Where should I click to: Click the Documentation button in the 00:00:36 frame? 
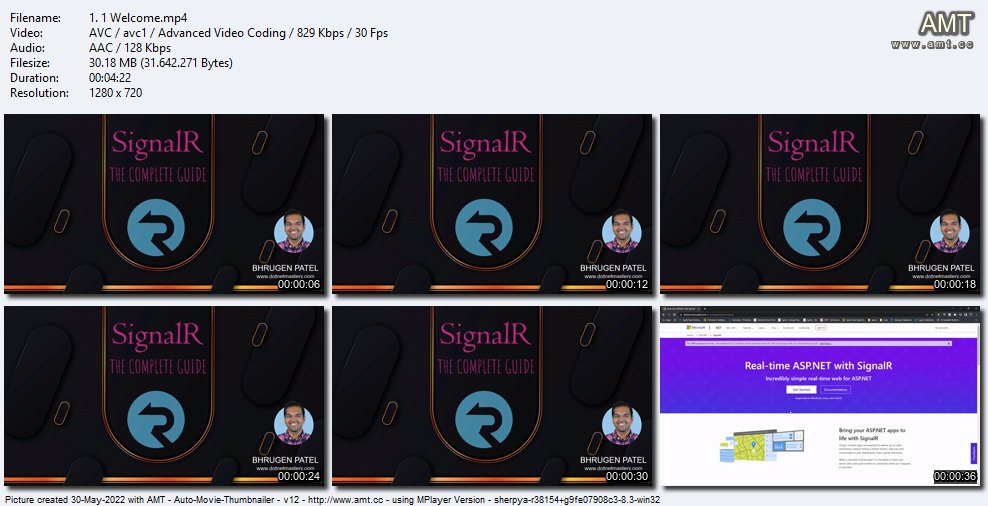point(836,389)
